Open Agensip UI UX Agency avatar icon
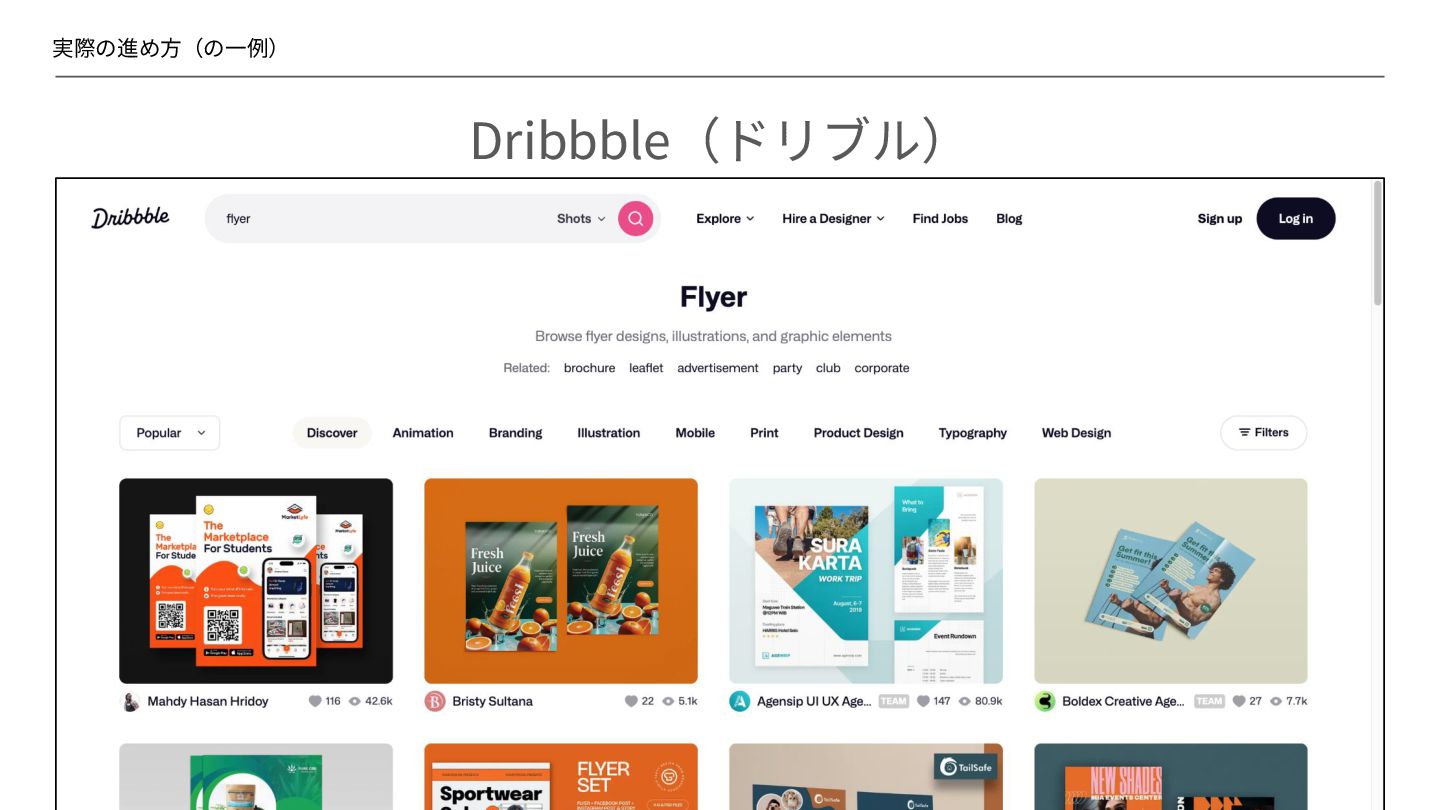The height and width of the screenshot is (810, 1440). (739, 701)
